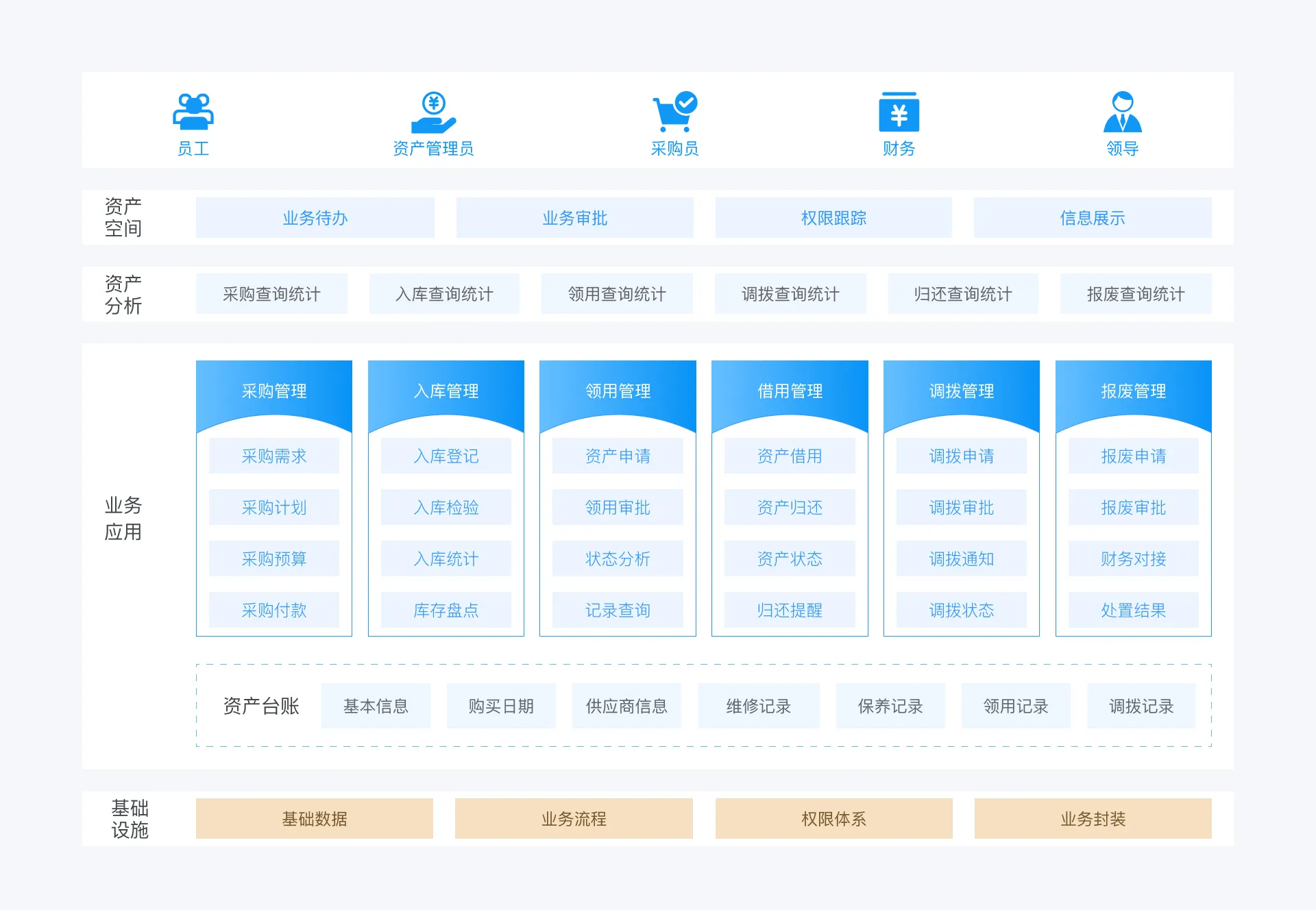Screen dimensions: 1316x910
Task: Click the 员工 employee group icon
Action: coord(193,112)
